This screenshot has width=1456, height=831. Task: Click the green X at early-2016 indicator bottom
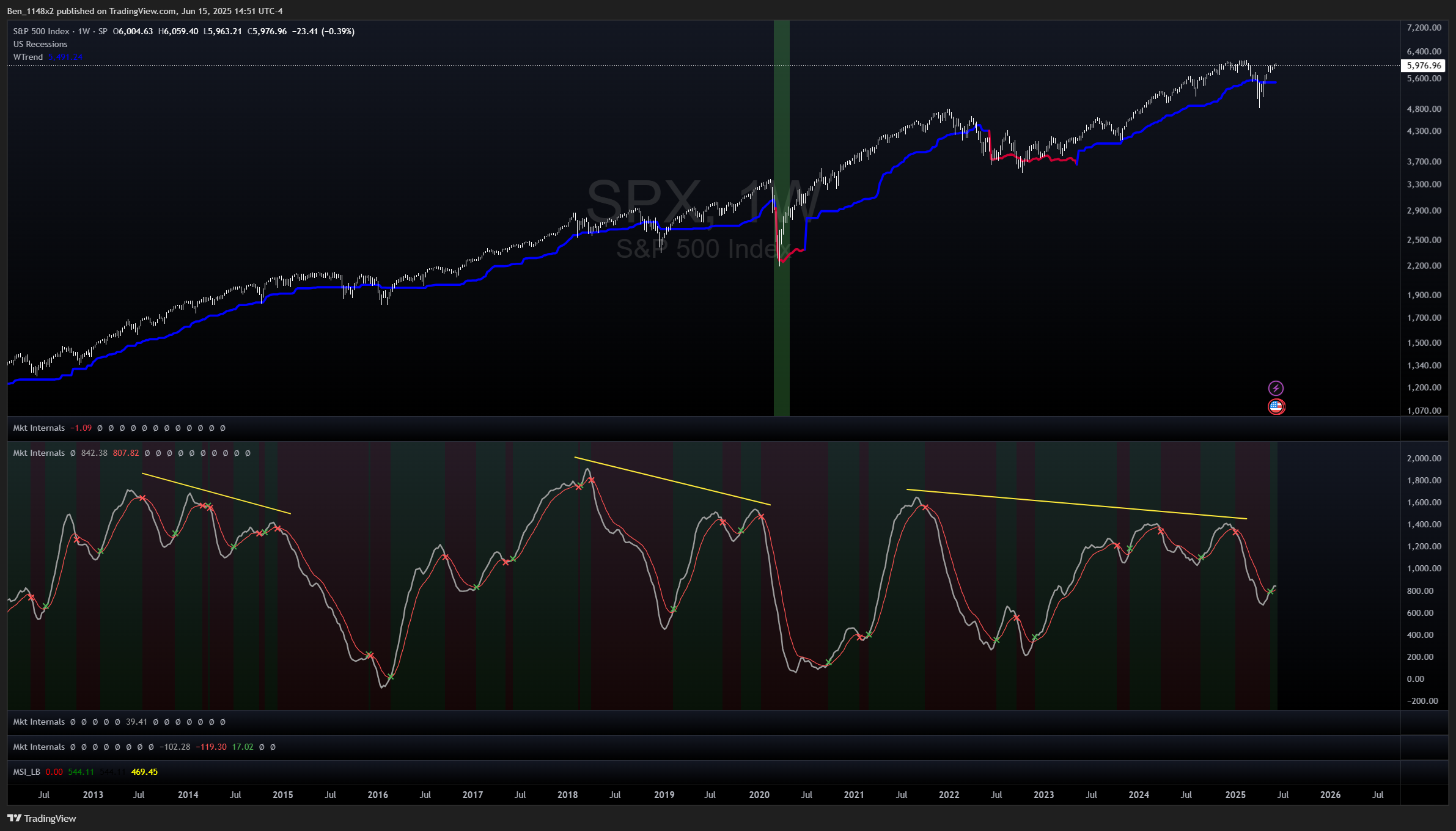click(391, 676)
